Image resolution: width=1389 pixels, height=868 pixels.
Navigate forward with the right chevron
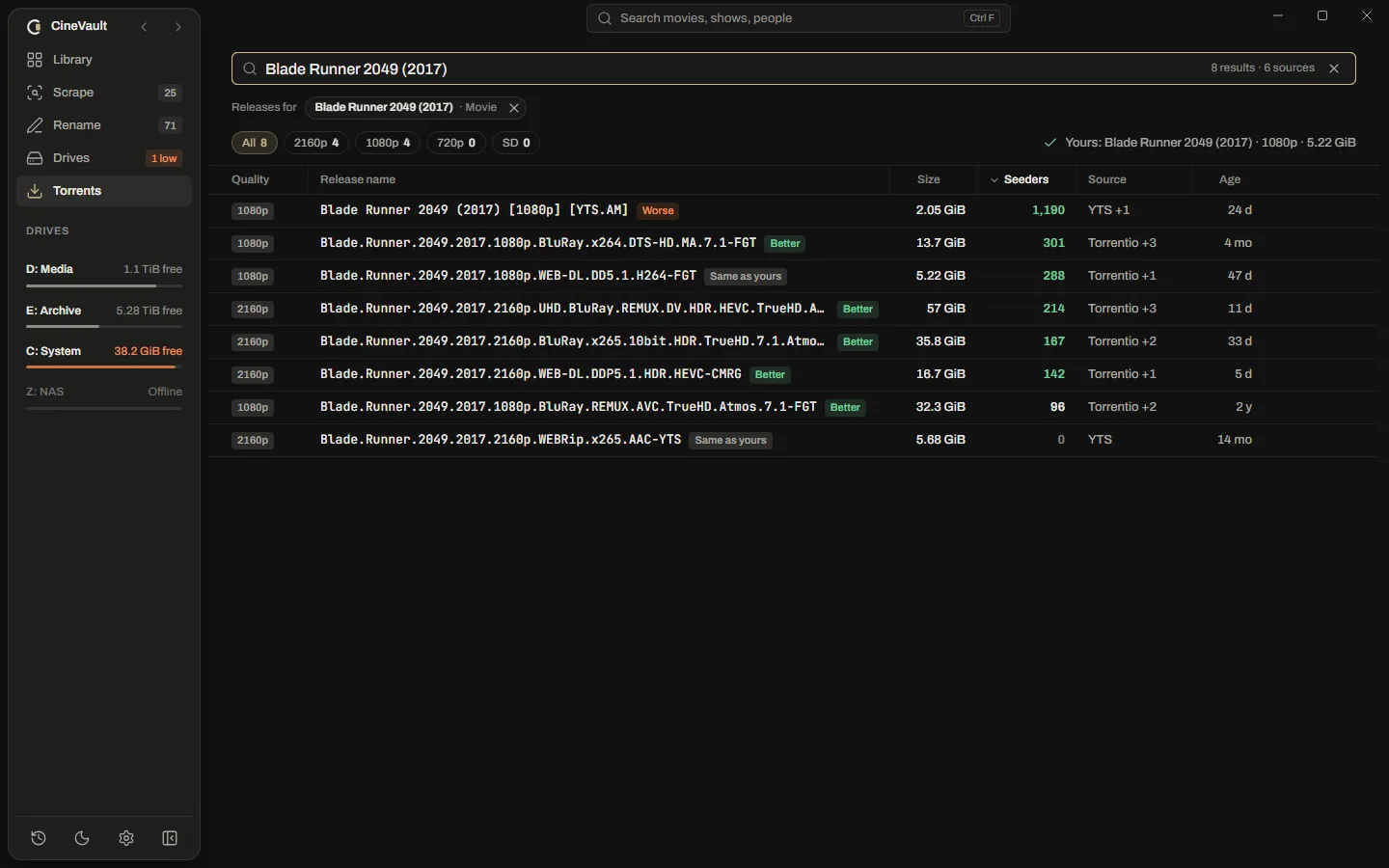177,27
